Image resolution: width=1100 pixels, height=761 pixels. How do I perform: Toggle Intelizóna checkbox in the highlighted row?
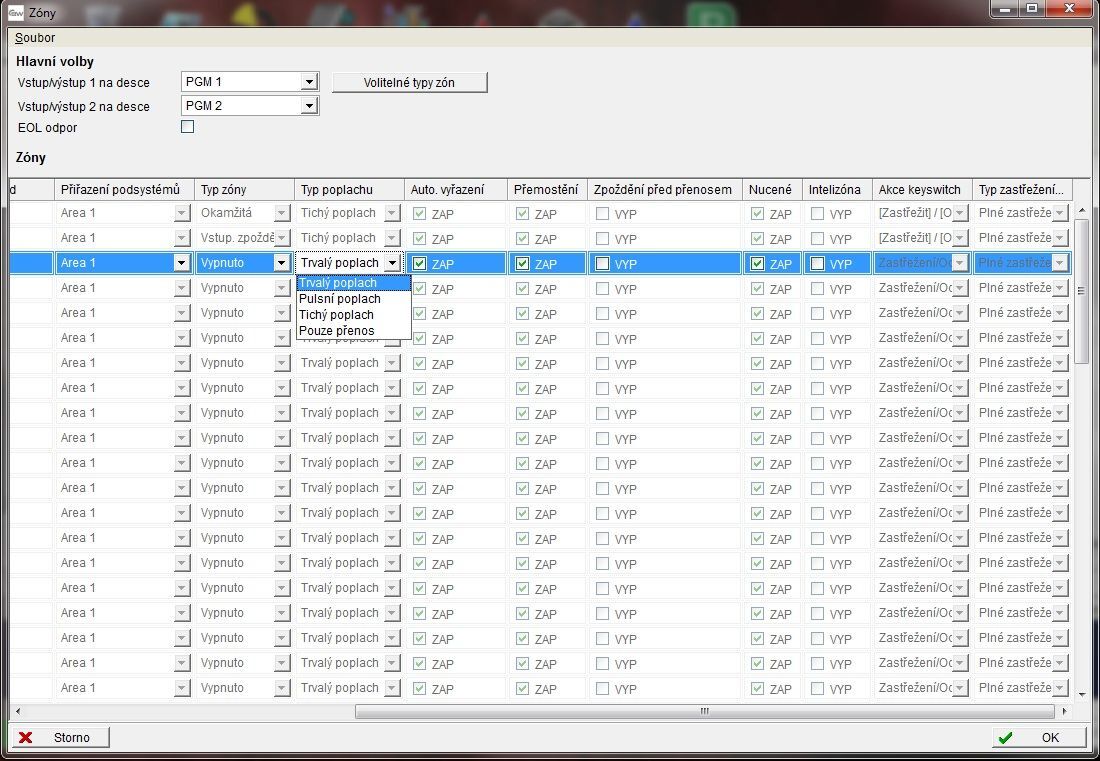point(817,263)
